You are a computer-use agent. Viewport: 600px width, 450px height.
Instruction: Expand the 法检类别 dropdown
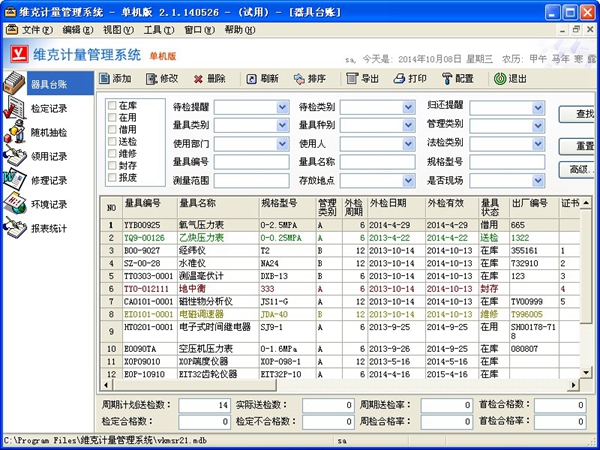(x=538, y=144)
